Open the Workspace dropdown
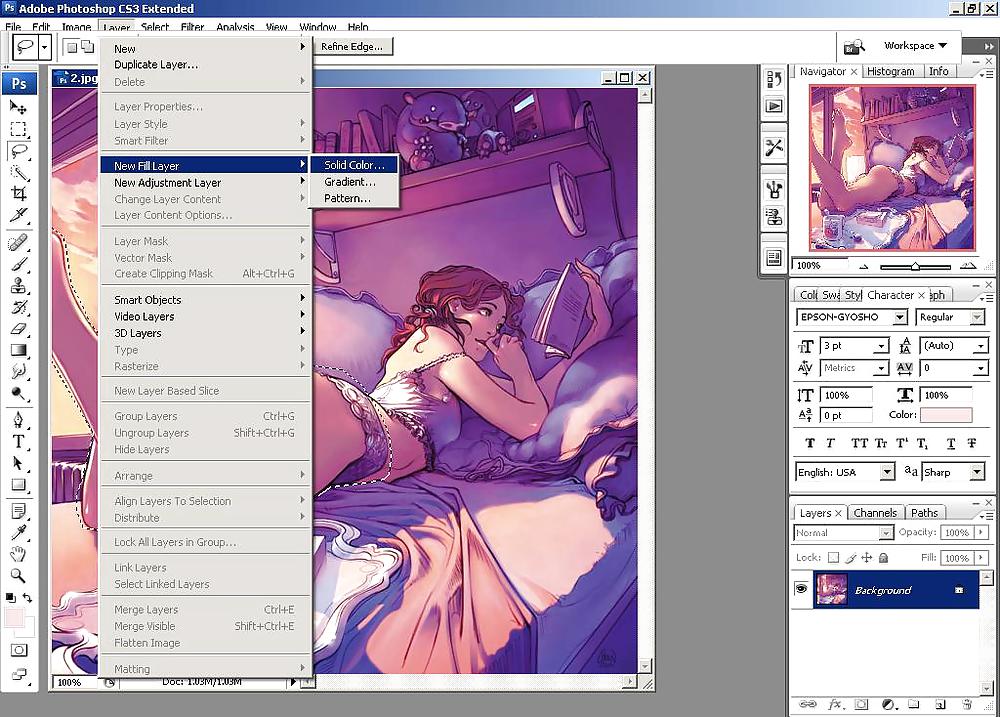Screen dimensions: 1000x717 point(915,46)
